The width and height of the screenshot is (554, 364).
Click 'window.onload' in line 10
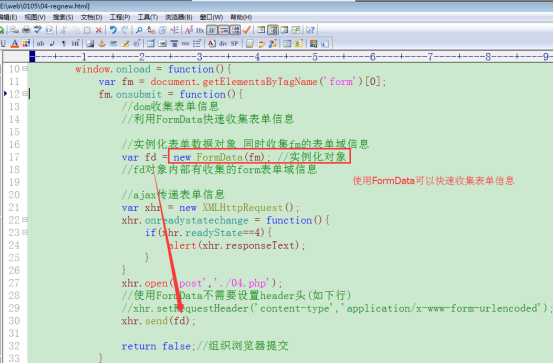click(x=113, y=69)
